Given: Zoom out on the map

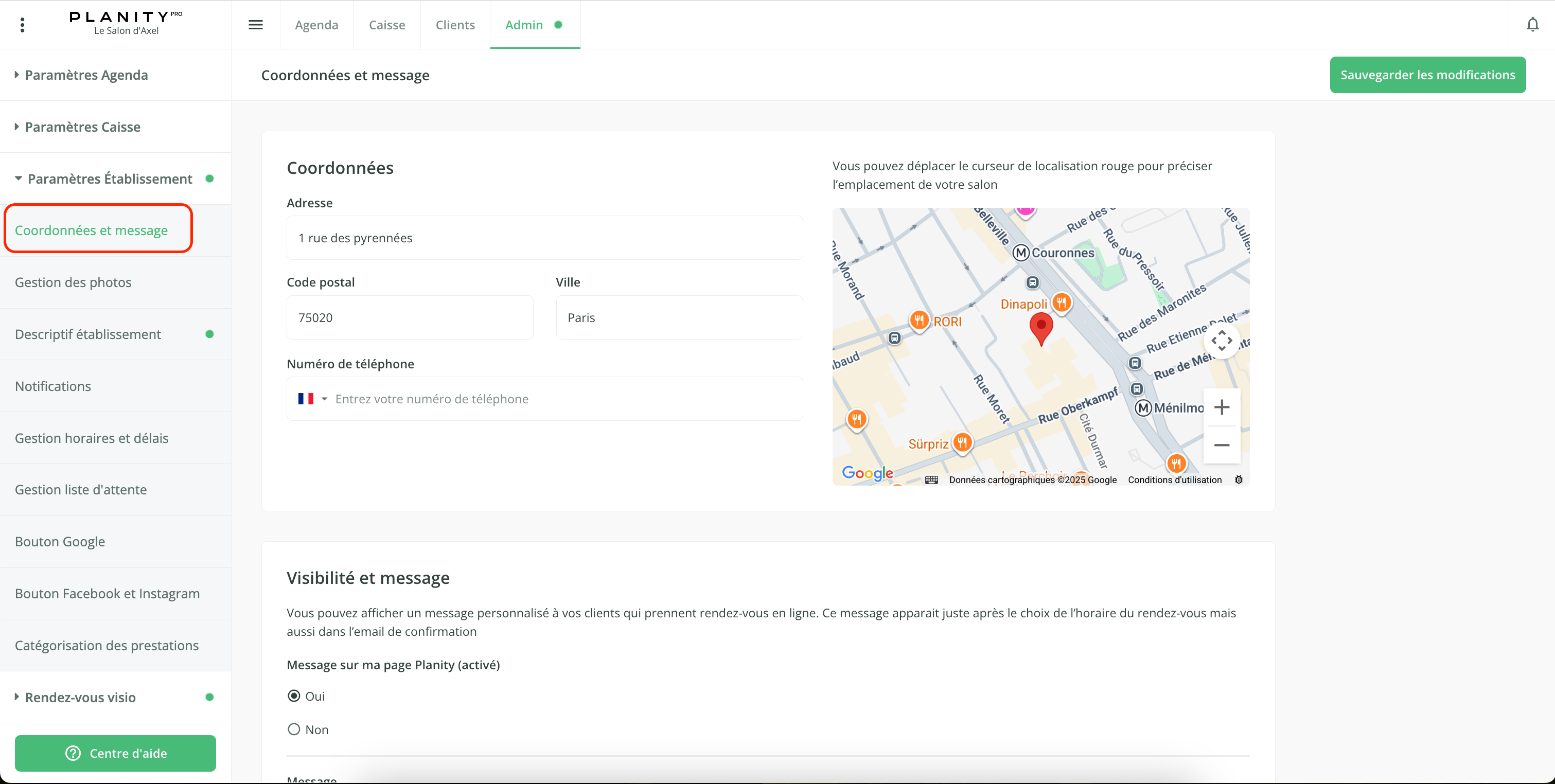Looking at the screenshot, I should pos(1221,445).
